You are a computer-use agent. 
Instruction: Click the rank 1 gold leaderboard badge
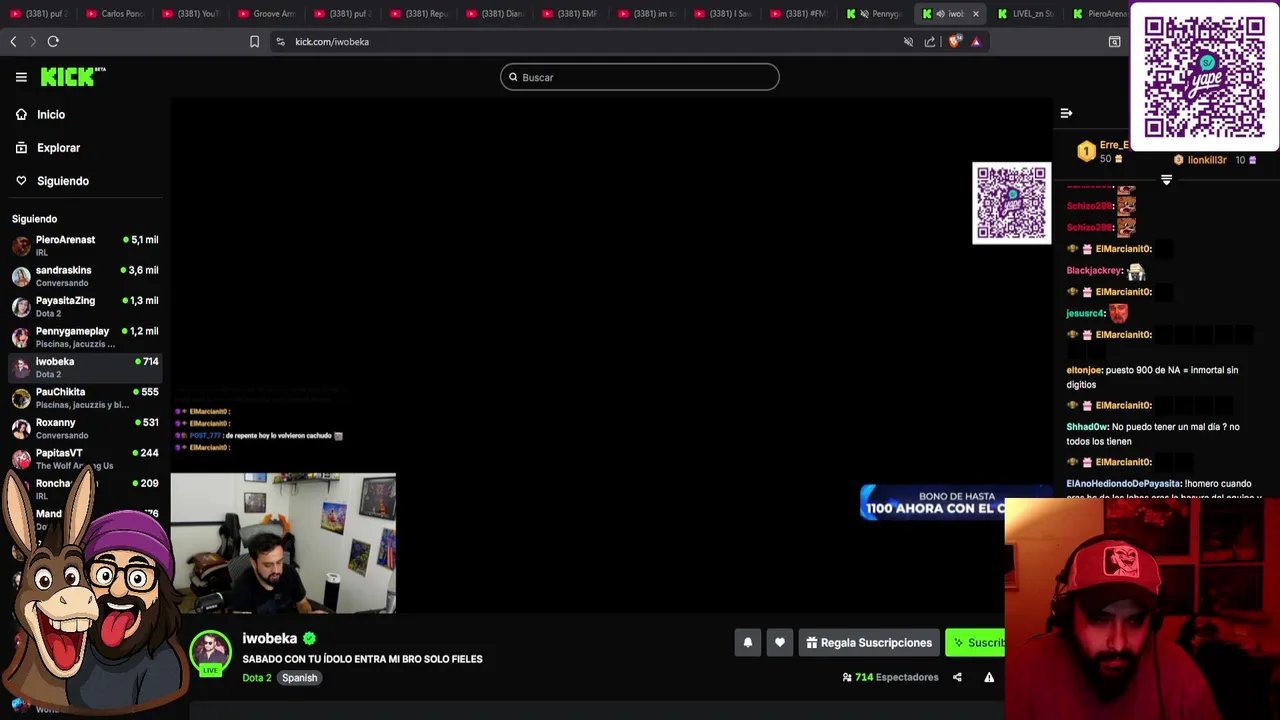(x=1086, y=152)
